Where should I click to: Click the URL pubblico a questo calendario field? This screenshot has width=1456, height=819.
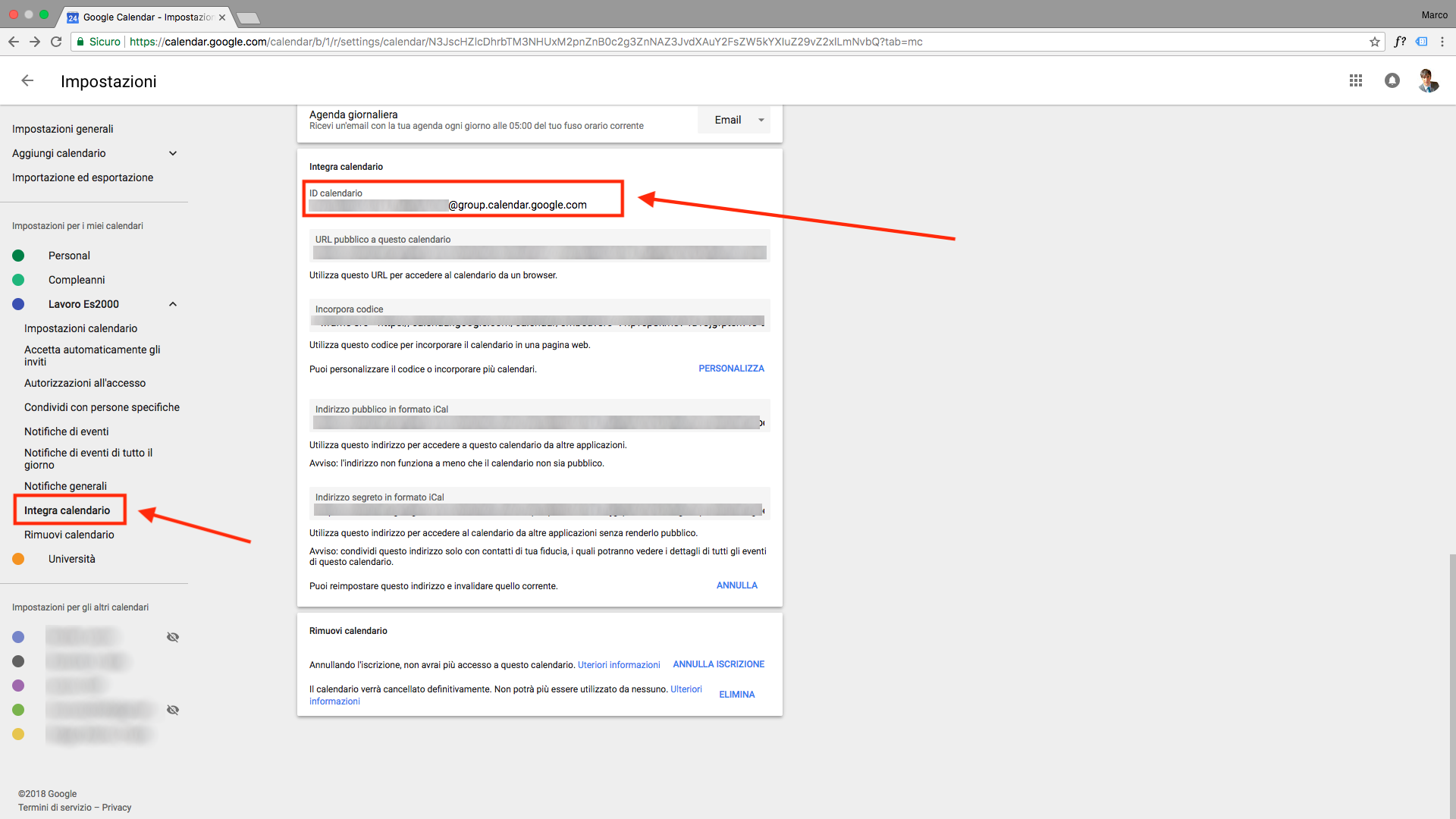[540, 246]
